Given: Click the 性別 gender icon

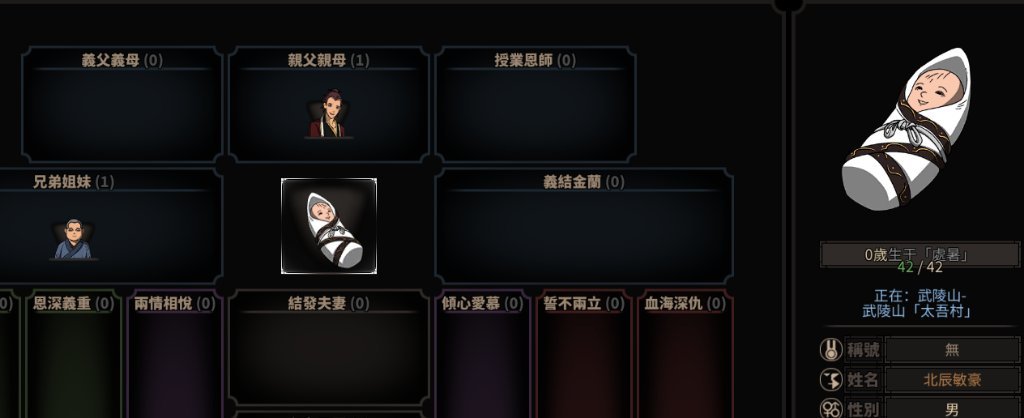Looking at the screenshot, I should [831, 409].
